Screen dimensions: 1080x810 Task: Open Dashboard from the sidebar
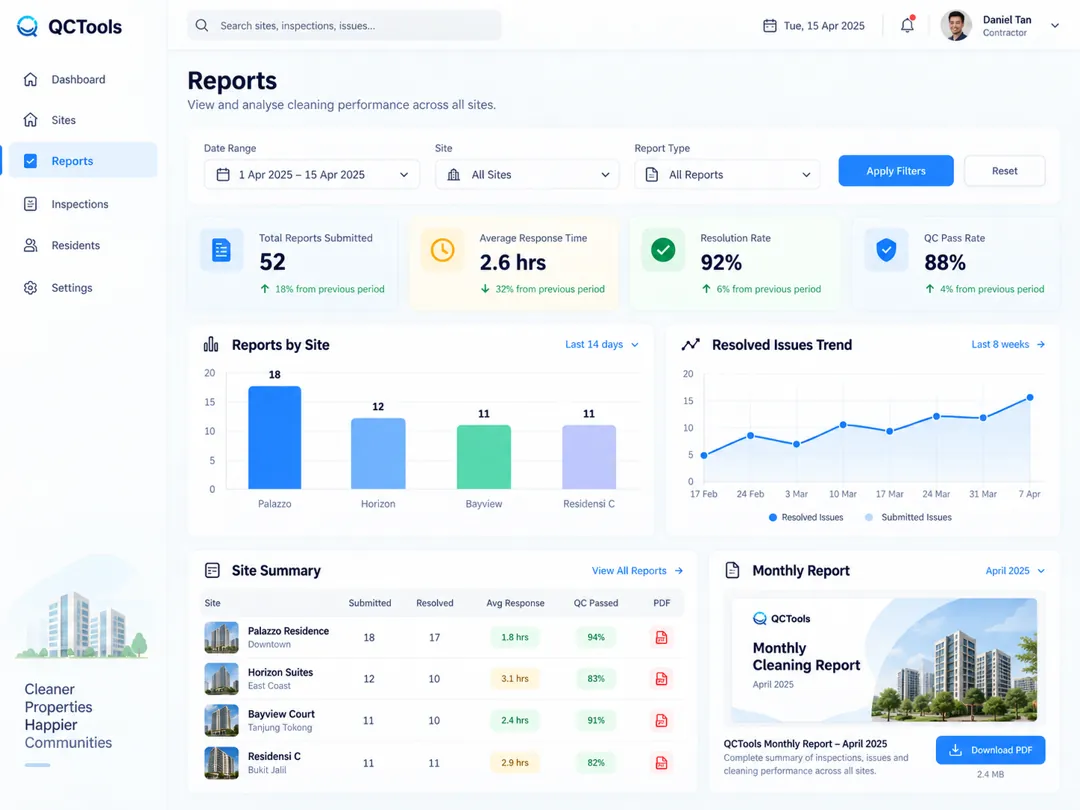point(83,79)
